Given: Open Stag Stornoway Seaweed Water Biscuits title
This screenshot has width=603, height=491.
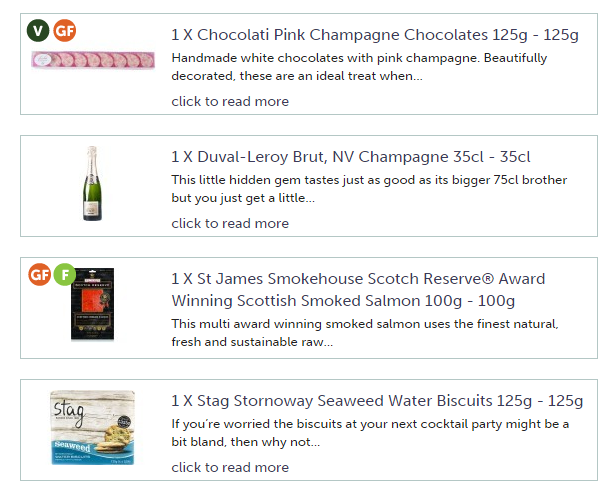Looking at the screenshot, I should (x=376, y=401).
